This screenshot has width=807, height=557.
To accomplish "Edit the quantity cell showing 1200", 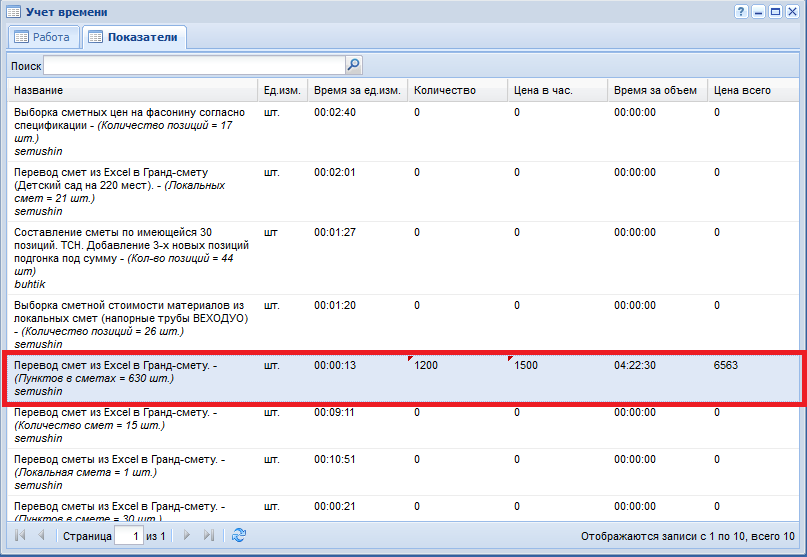I will [456, 366].
